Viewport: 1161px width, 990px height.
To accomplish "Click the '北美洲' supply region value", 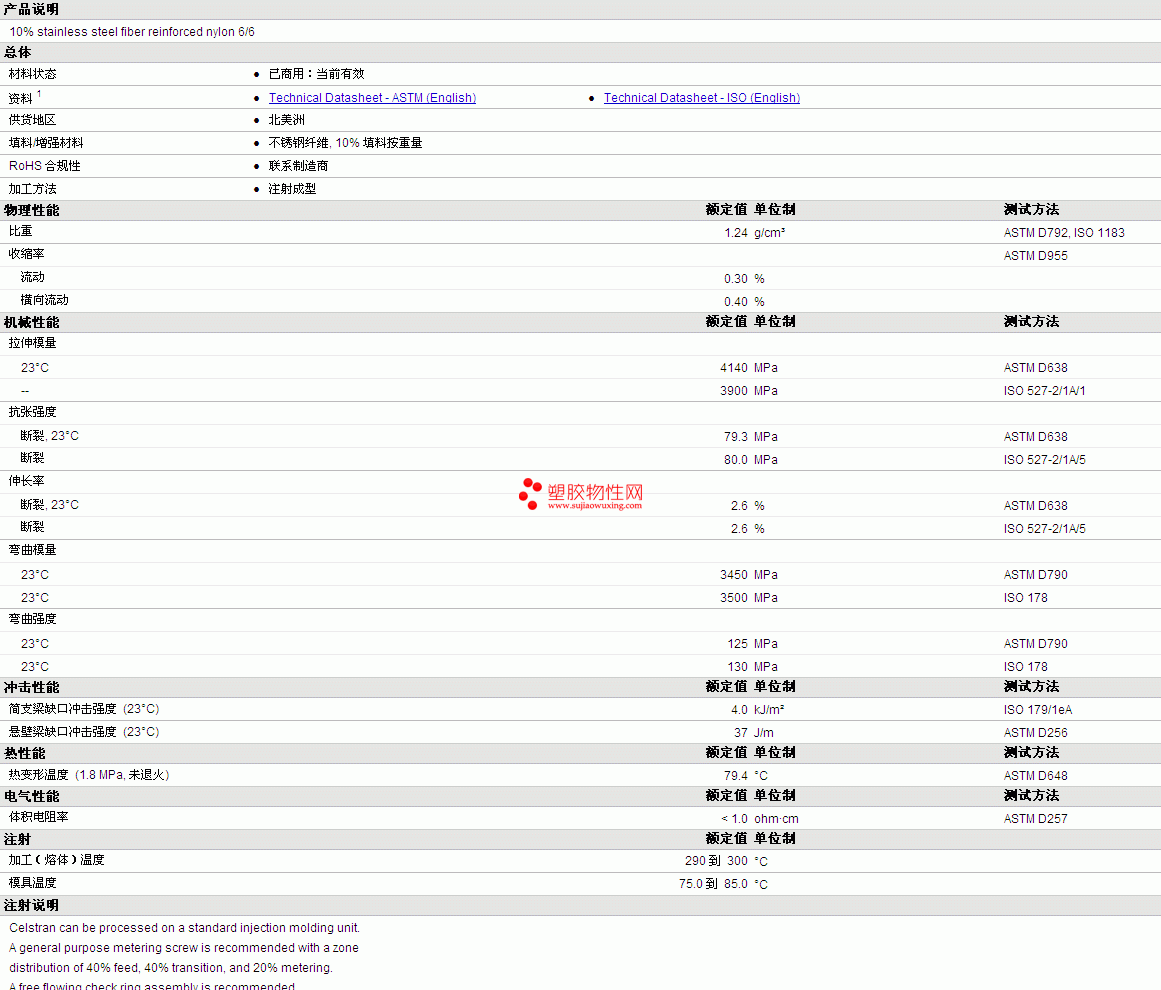I will tap(287, 120).
